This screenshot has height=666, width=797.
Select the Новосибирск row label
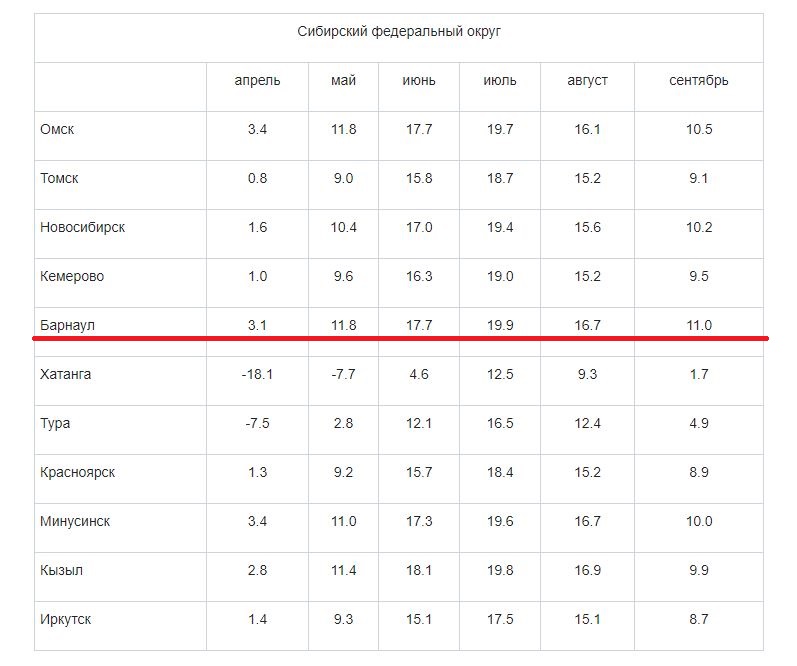point(82,227)
